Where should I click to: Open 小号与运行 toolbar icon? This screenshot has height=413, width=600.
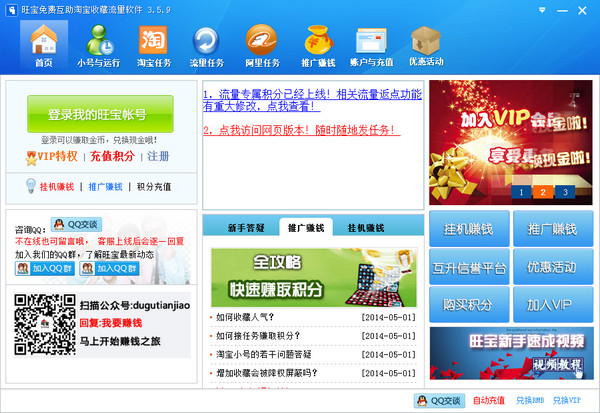coord(99,45)
